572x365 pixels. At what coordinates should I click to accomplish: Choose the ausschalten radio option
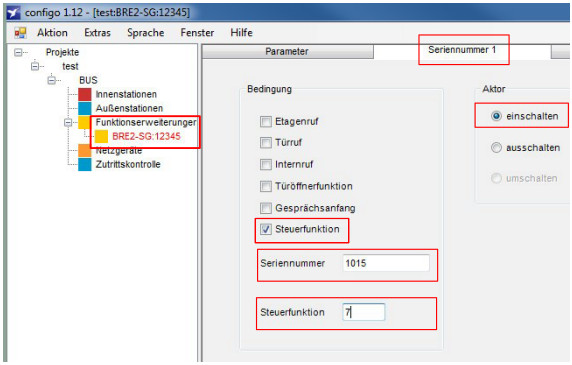click(496, 148)
